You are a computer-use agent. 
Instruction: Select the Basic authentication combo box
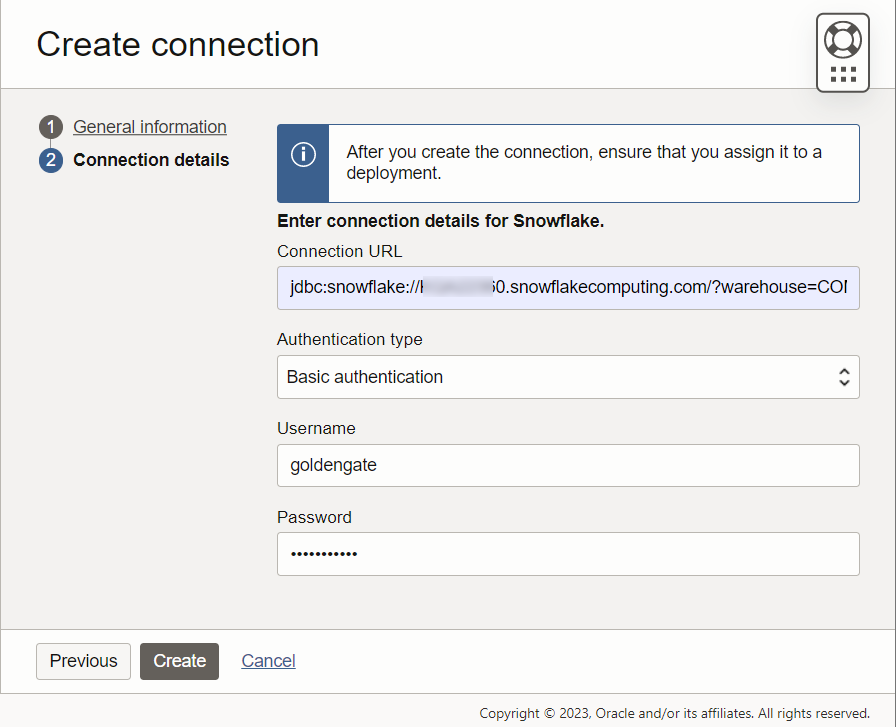(x=568, y=377)
